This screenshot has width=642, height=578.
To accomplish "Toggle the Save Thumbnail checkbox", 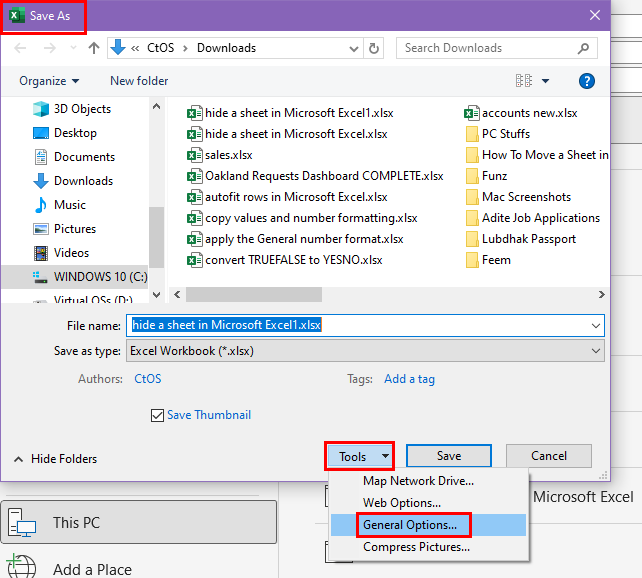I will pos(157,415).
